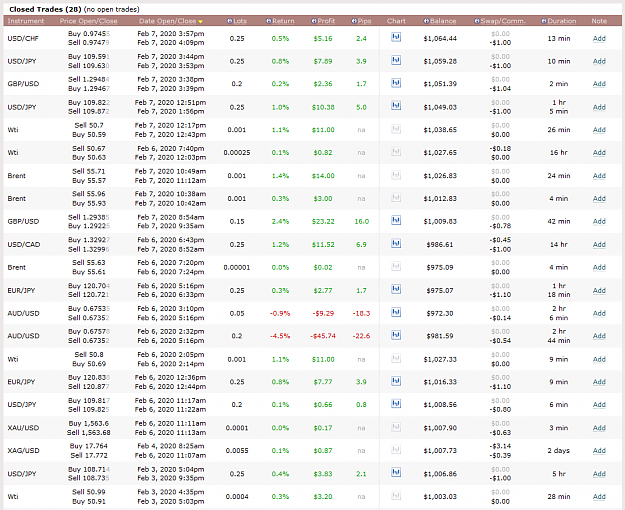Click balance value $1,064.44
The height and width of the screenshot is (510, 625).
pyautogui.click(x=440, y=38)
